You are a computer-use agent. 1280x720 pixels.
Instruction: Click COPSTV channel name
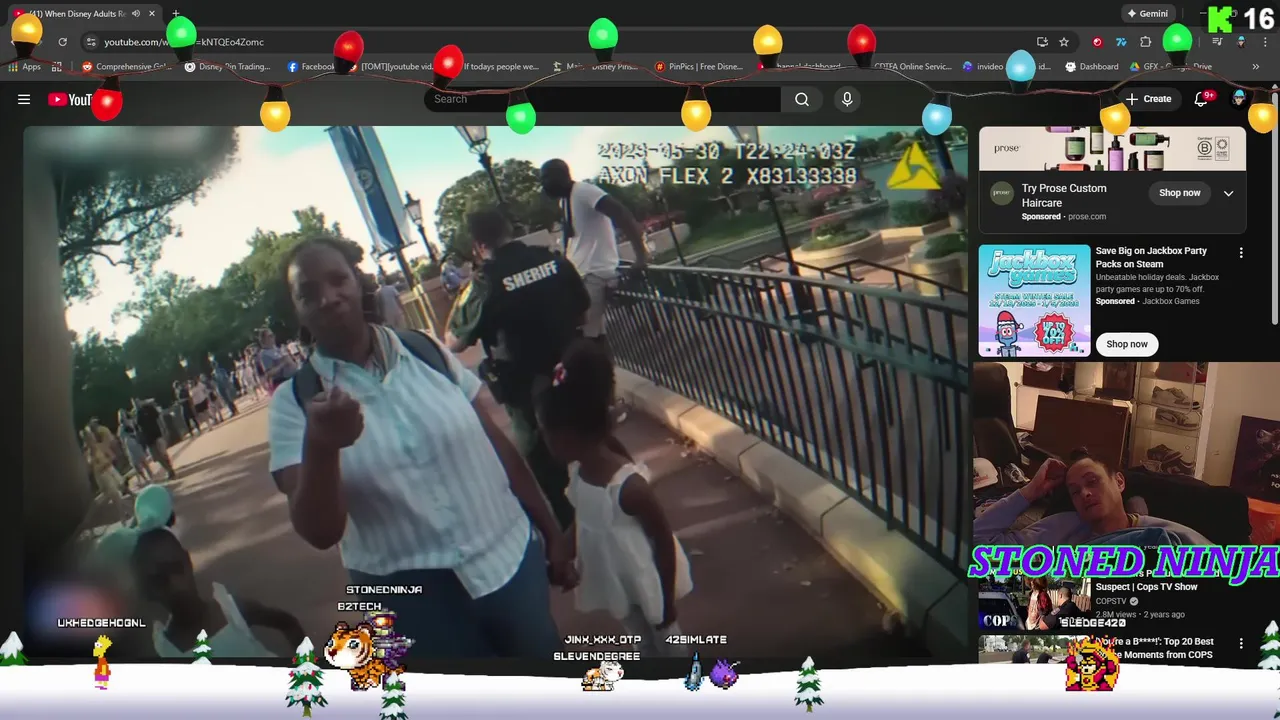click(x=1110, y=601)
